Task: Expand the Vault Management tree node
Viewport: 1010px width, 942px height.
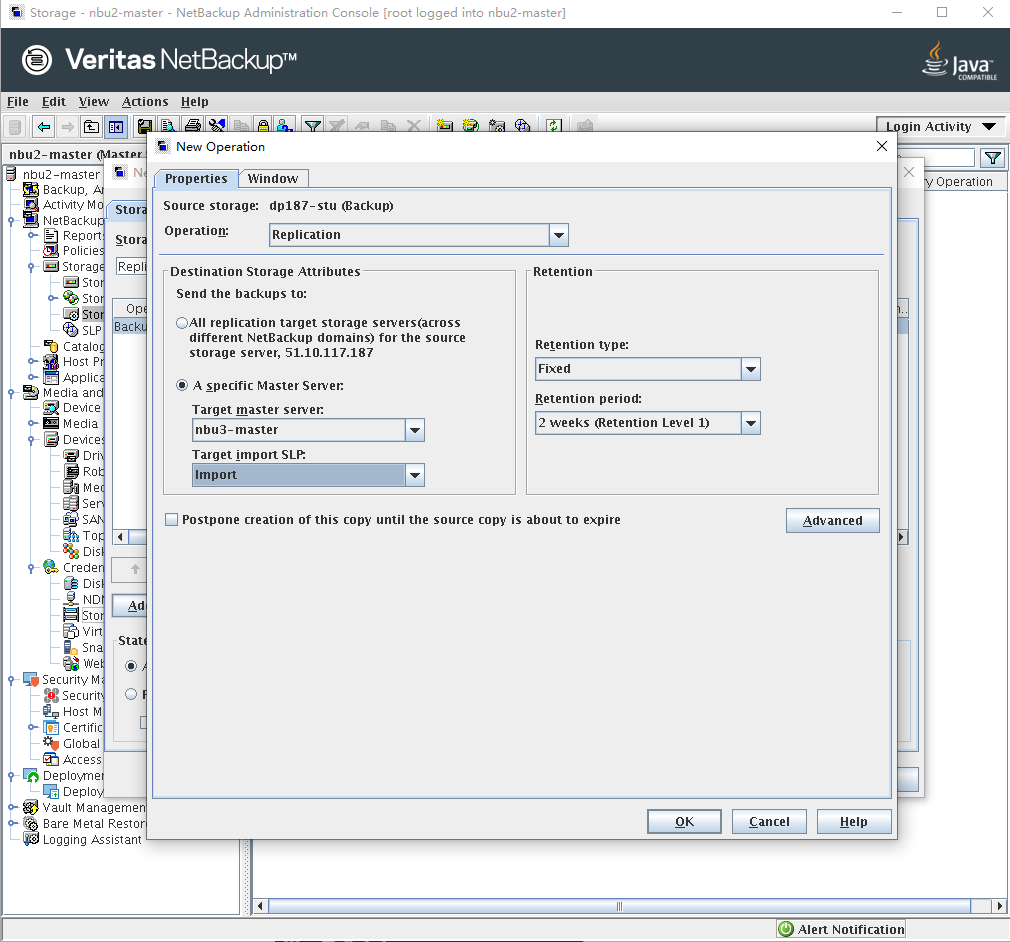Action: tap(11, 808)
